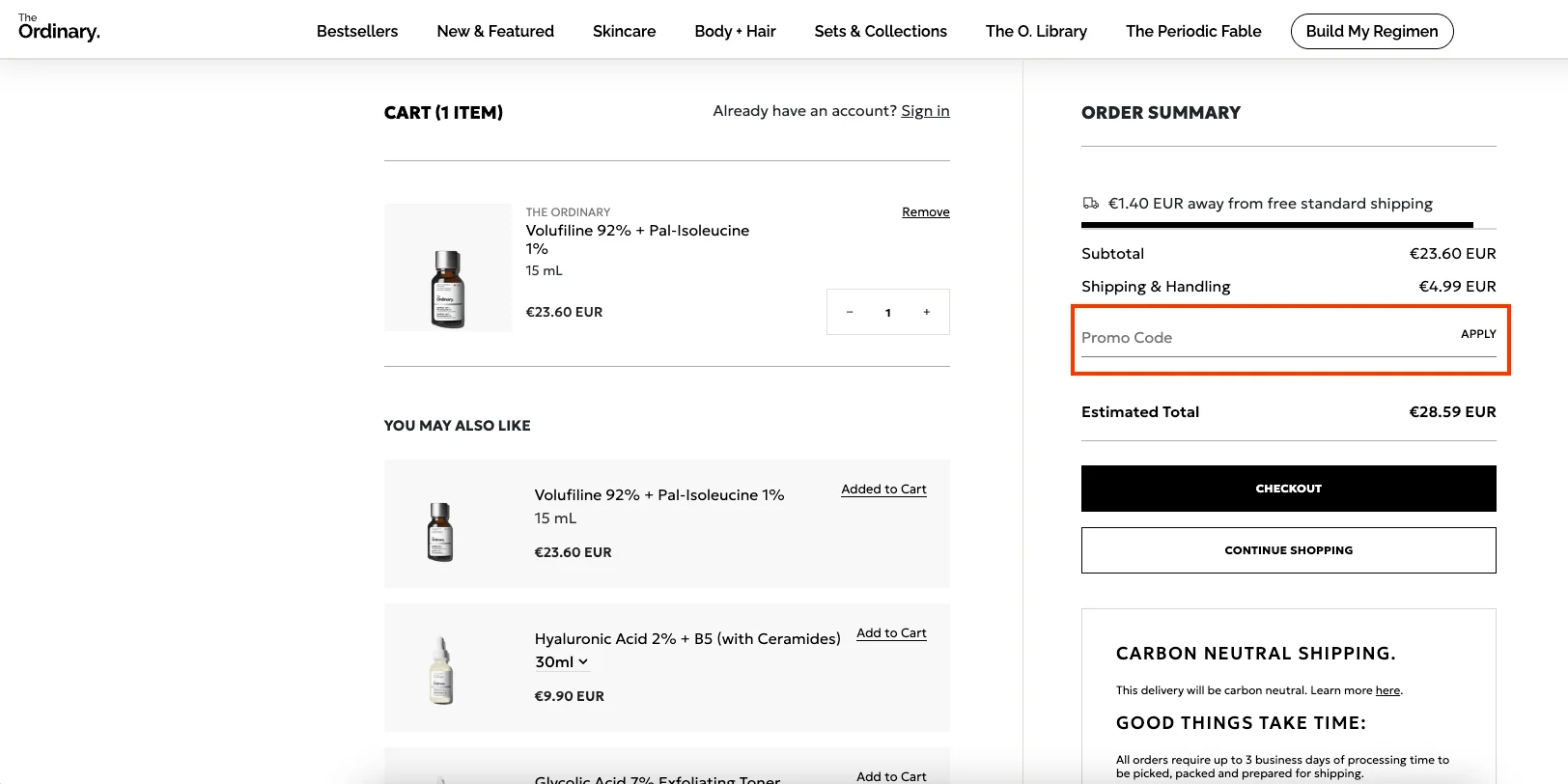Screen dimensions: 1568x784
Task: Click the Promo Code input field
Action: pyautogui.click(x=1265, y=338)
